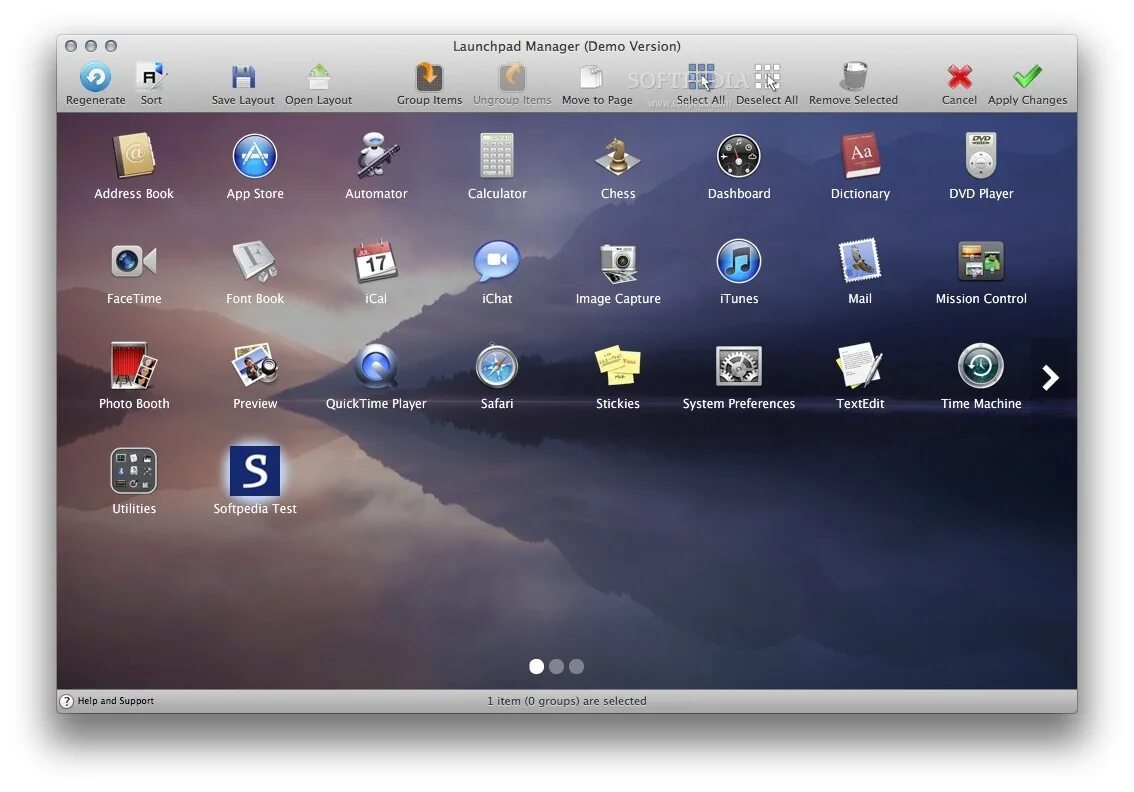Switch to the third page dot

(x=576, y=666)
